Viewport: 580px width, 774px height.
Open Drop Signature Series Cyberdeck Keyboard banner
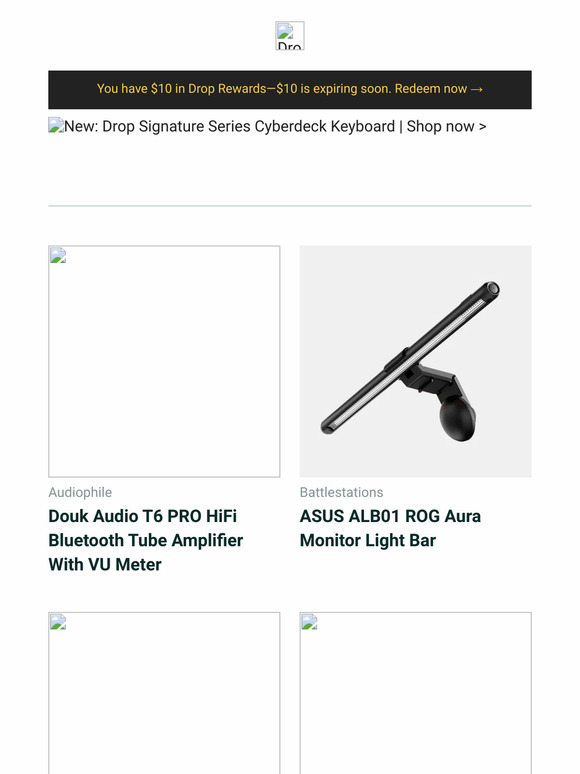(x=267, y=126)
